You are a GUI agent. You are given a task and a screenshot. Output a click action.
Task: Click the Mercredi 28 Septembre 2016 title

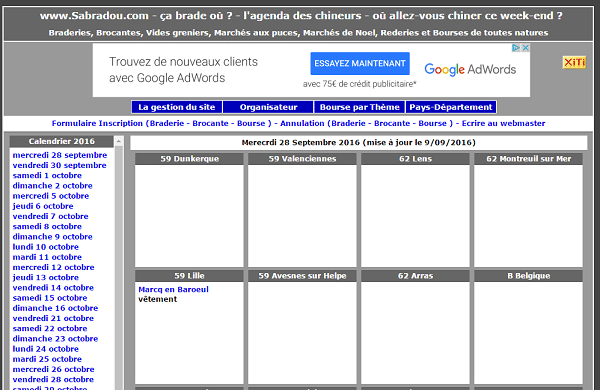pos(359,142)
